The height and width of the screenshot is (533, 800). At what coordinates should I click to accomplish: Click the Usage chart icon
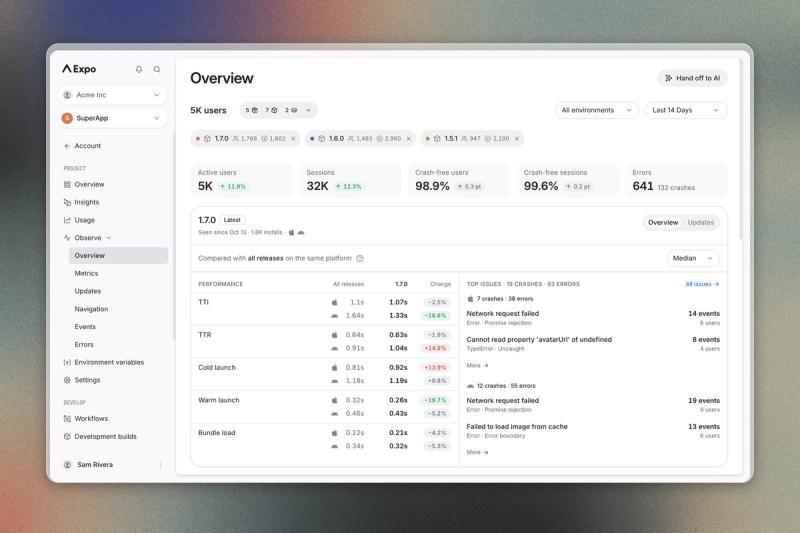click(67, 220)
